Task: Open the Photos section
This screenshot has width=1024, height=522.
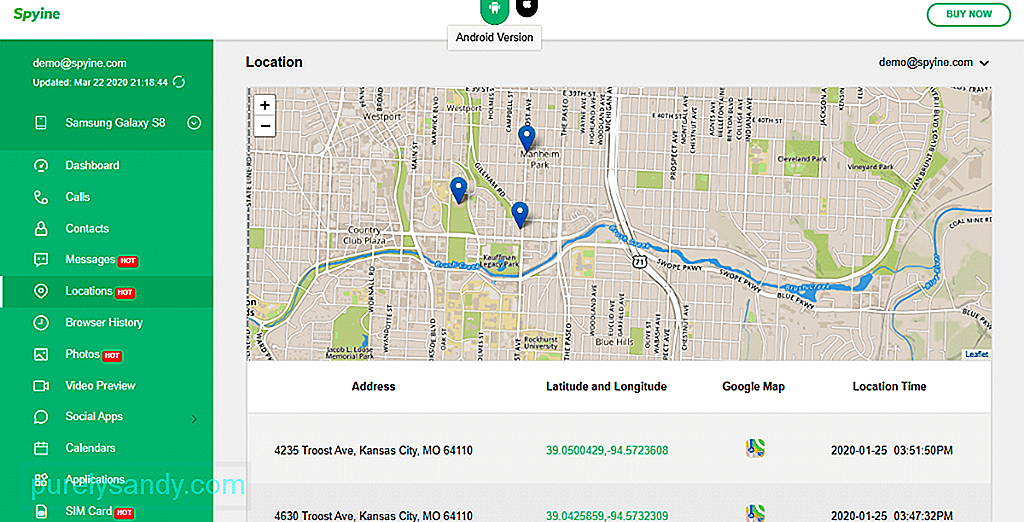Action: pos(82,353)
